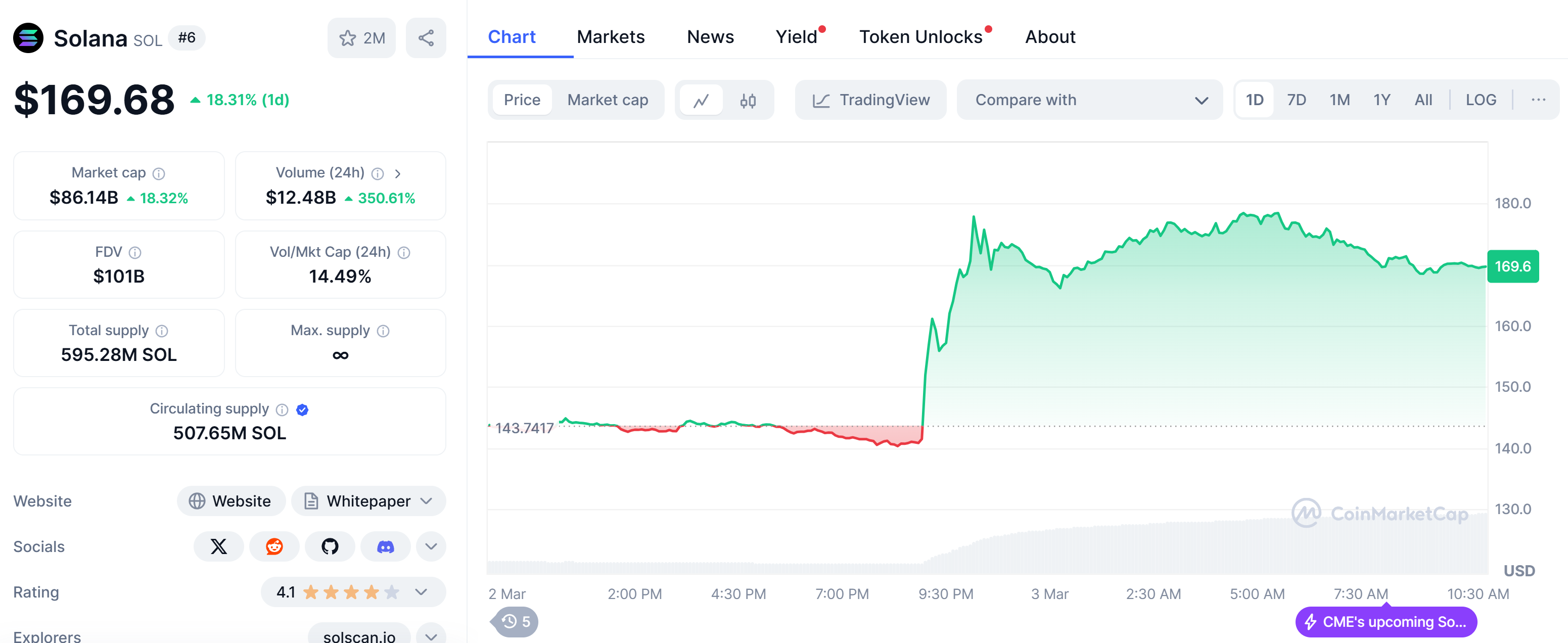
Task: Open the Compare with dropdown
Action: tap(1089, 100)
